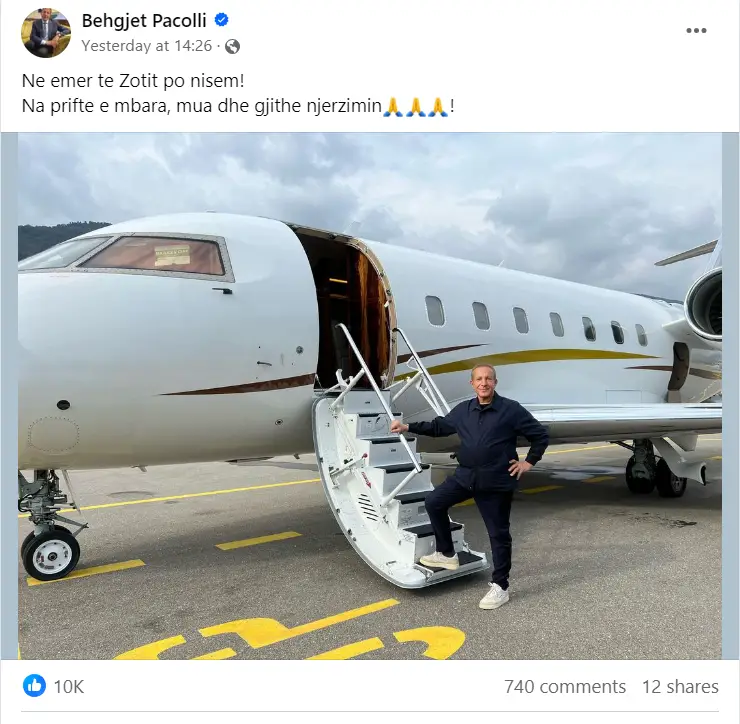Click the blue verified badge icon
Viewport: 740px width, 724px height.
point(221,20)
